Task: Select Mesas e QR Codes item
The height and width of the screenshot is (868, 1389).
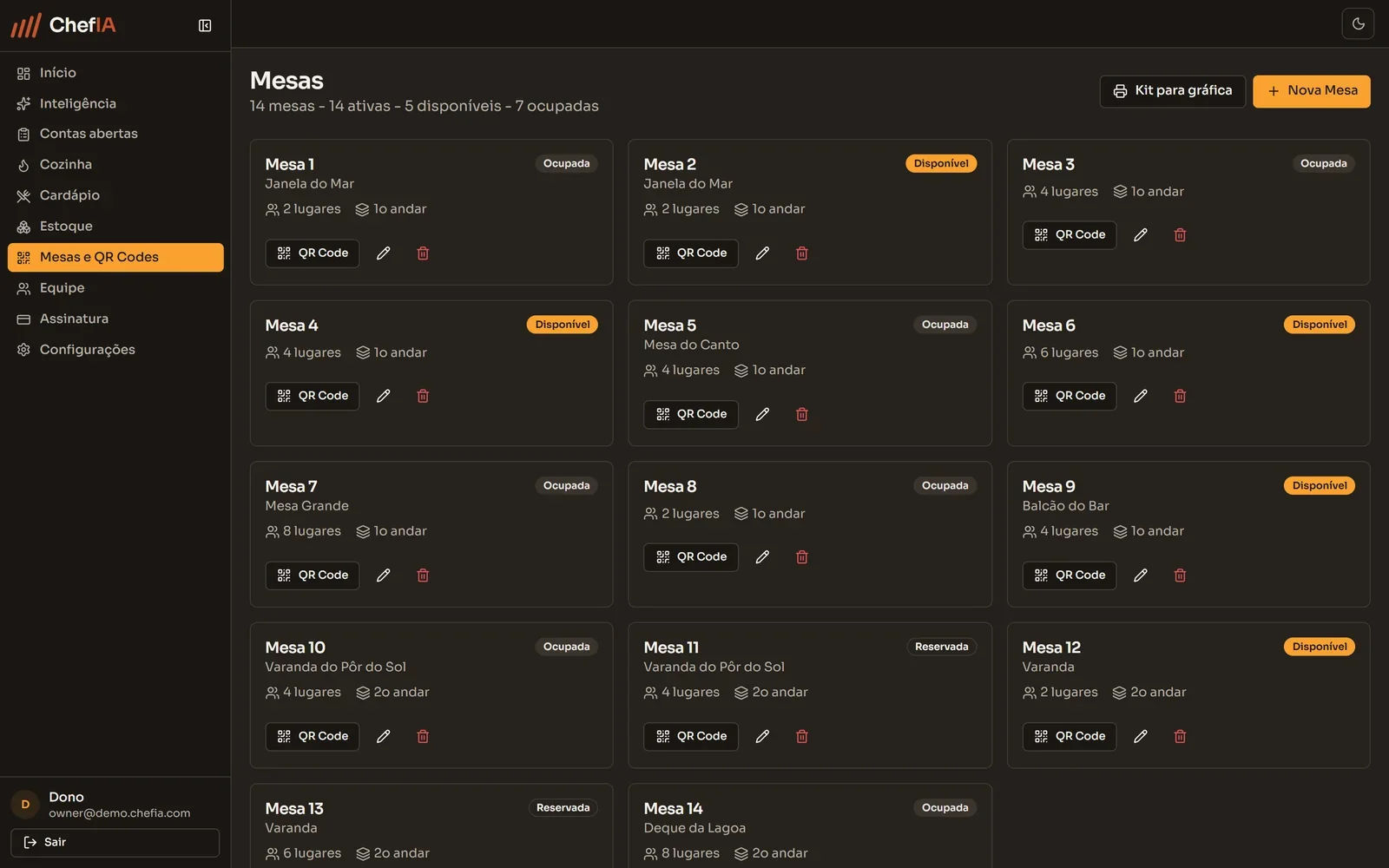Action: [x=115, y=258]
